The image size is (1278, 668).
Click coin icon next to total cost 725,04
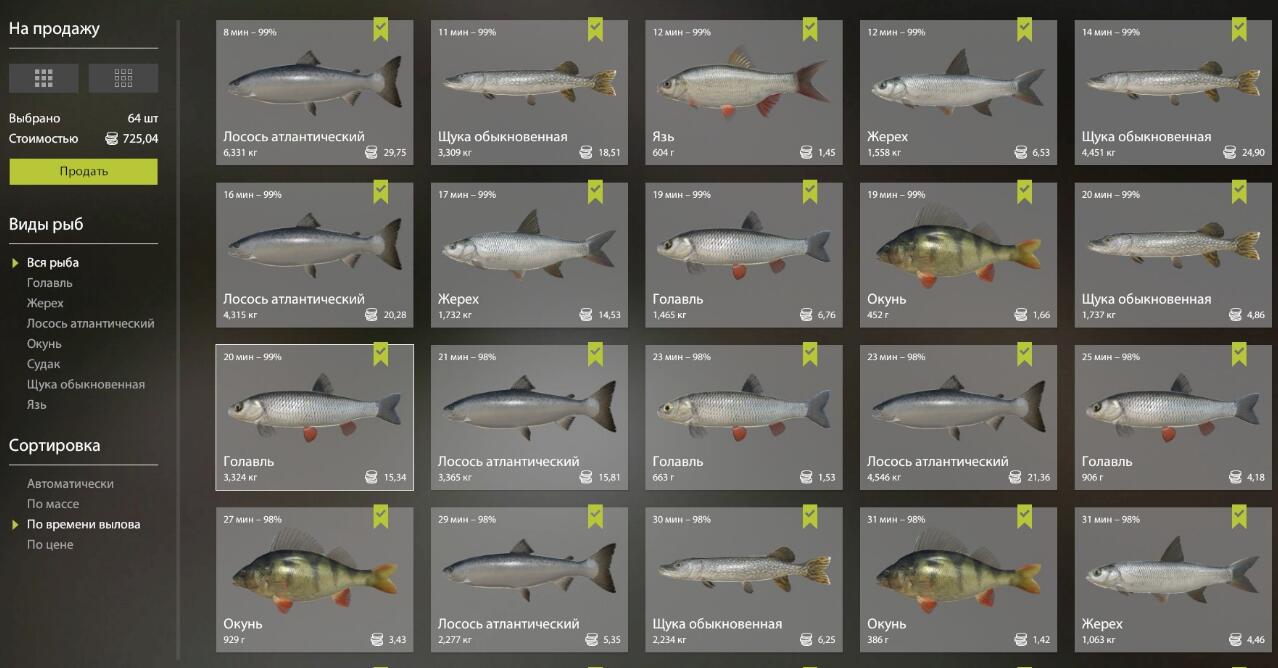coord(111,139)
